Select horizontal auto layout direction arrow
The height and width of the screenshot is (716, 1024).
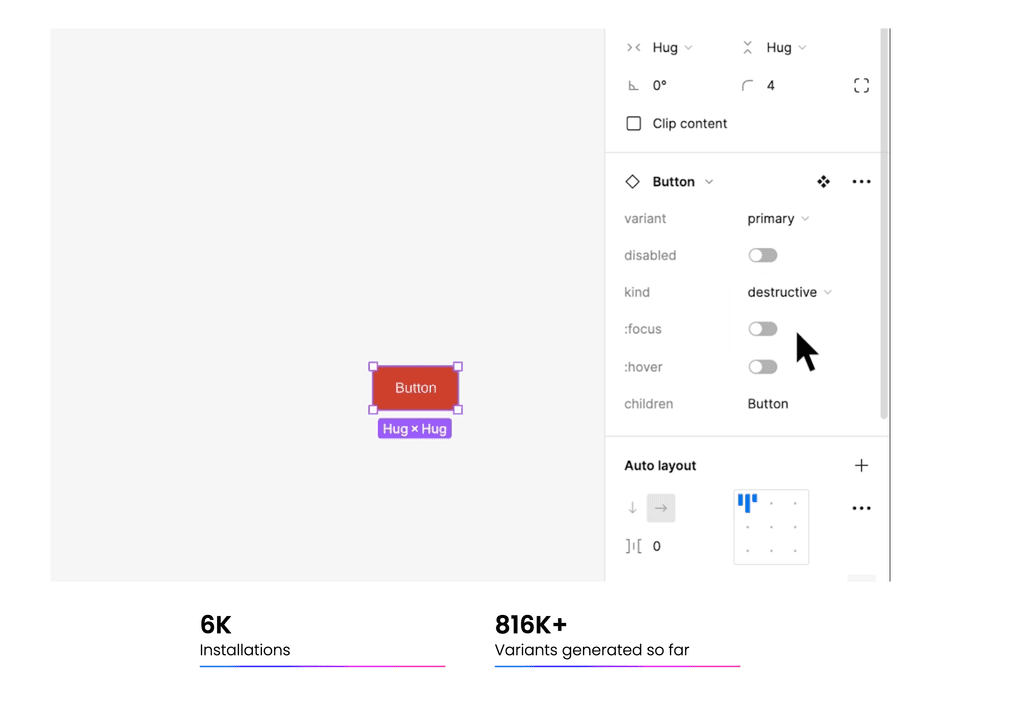tap(661, 508)
